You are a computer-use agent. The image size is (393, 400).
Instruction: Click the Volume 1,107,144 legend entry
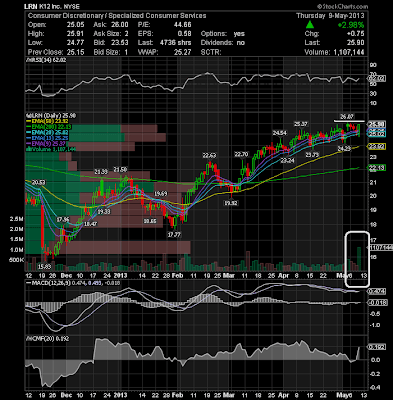click(51, 149)
